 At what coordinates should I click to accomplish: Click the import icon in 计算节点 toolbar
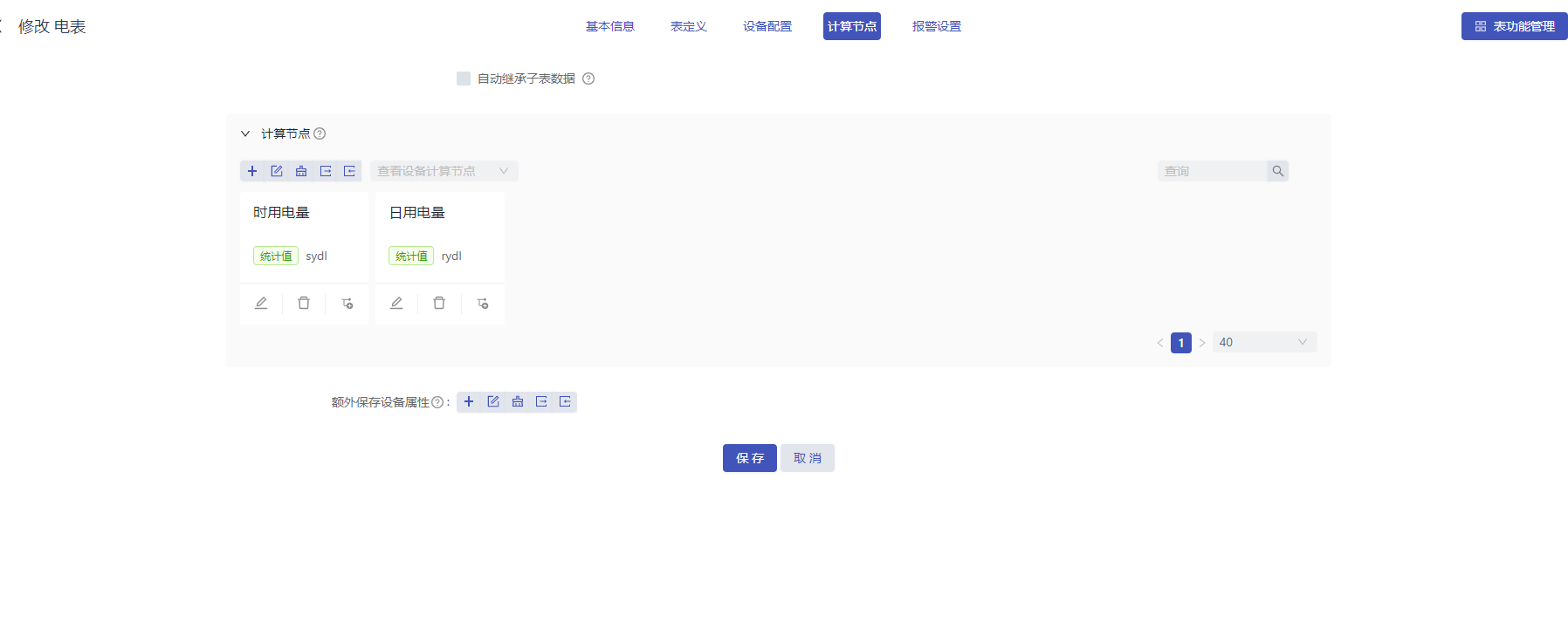click(349, 171)
